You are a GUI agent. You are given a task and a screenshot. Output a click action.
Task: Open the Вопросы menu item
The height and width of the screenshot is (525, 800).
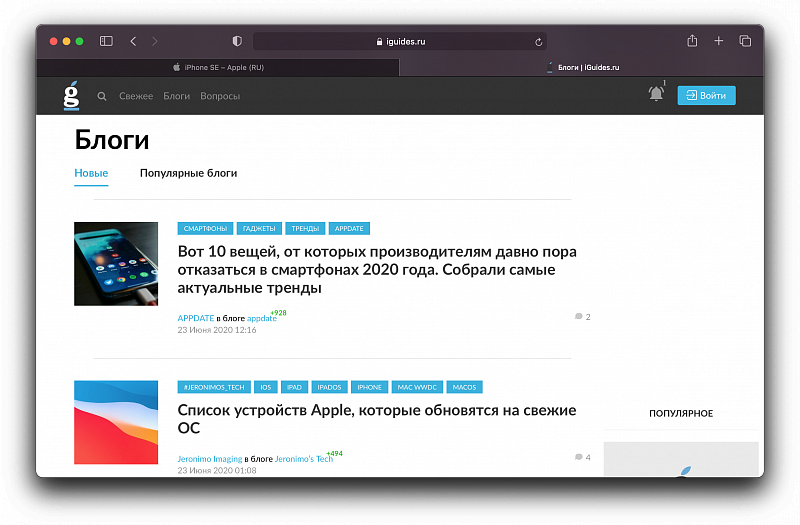tap(220, 96)
